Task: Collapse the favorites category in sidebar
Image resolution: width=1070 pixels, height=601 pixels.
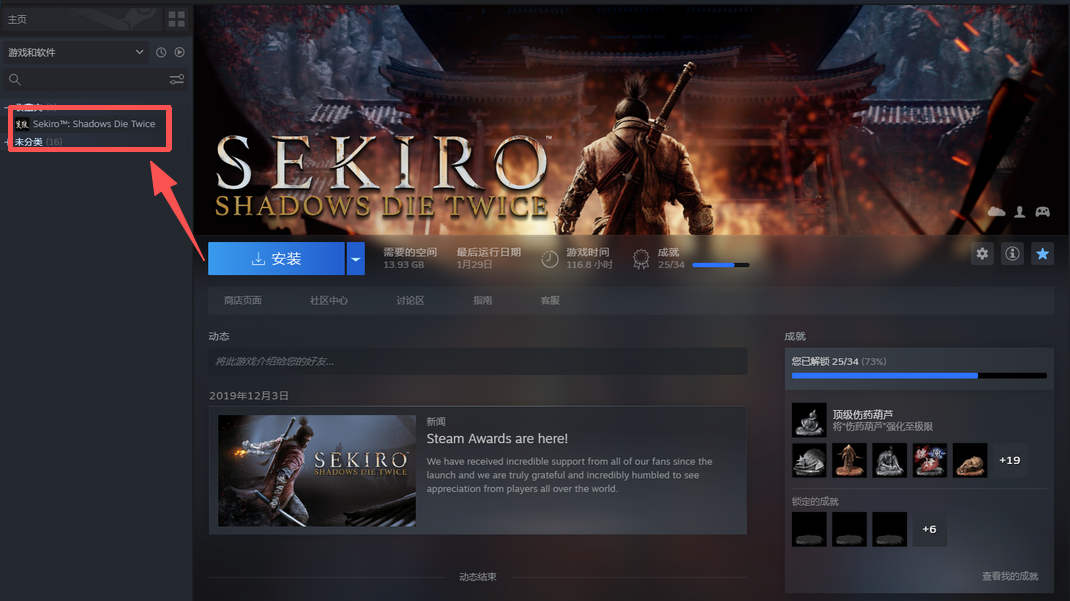Action: pyautogui.click(x=8, y=107)
